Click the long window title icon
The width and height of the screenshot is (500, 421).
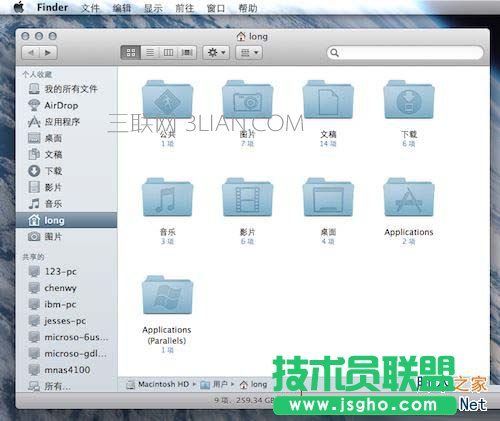241,36
